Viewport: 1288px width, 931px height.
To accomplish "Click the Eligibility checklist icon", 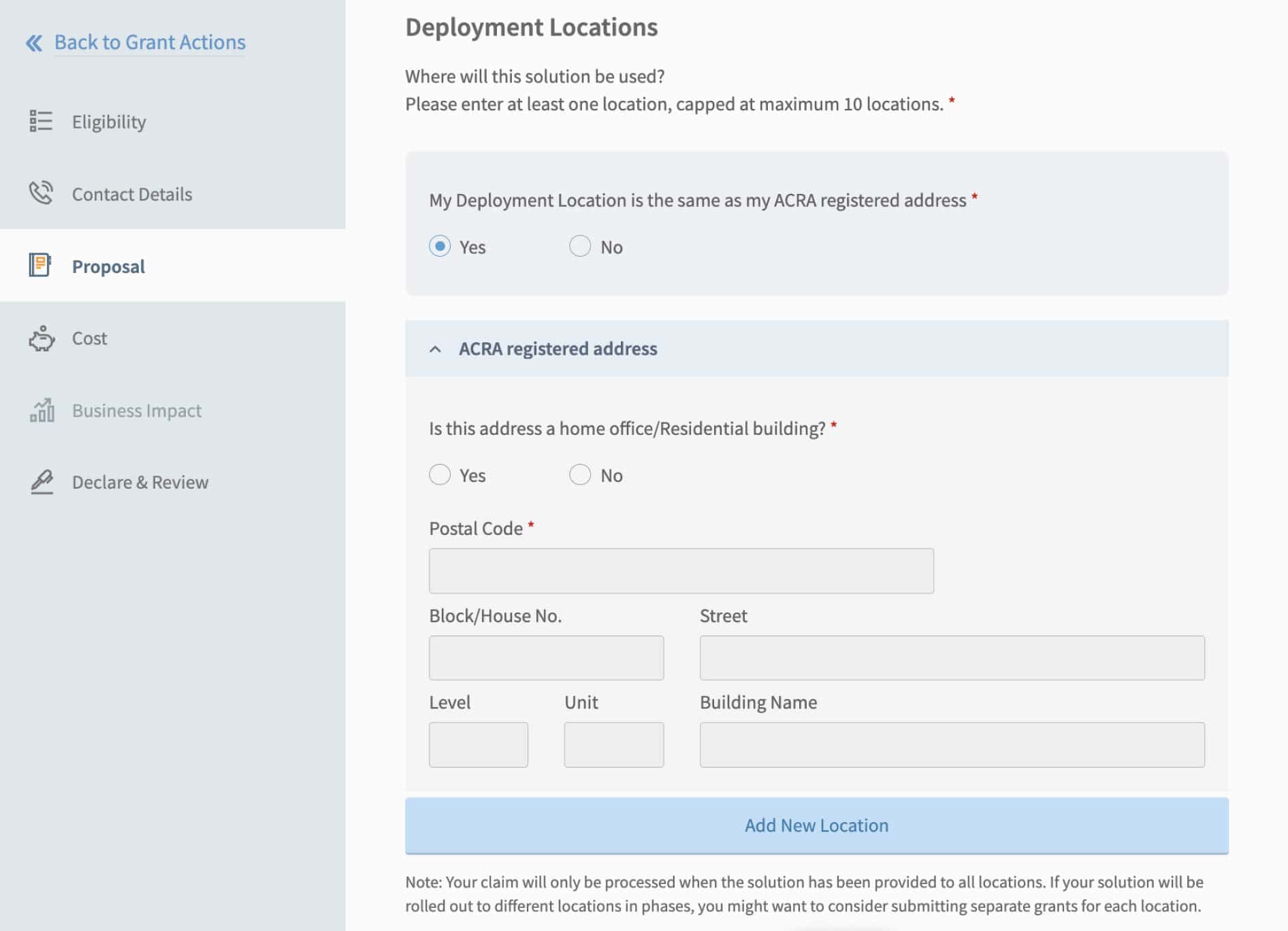I will pyautogui.click(x=41, y=121).
